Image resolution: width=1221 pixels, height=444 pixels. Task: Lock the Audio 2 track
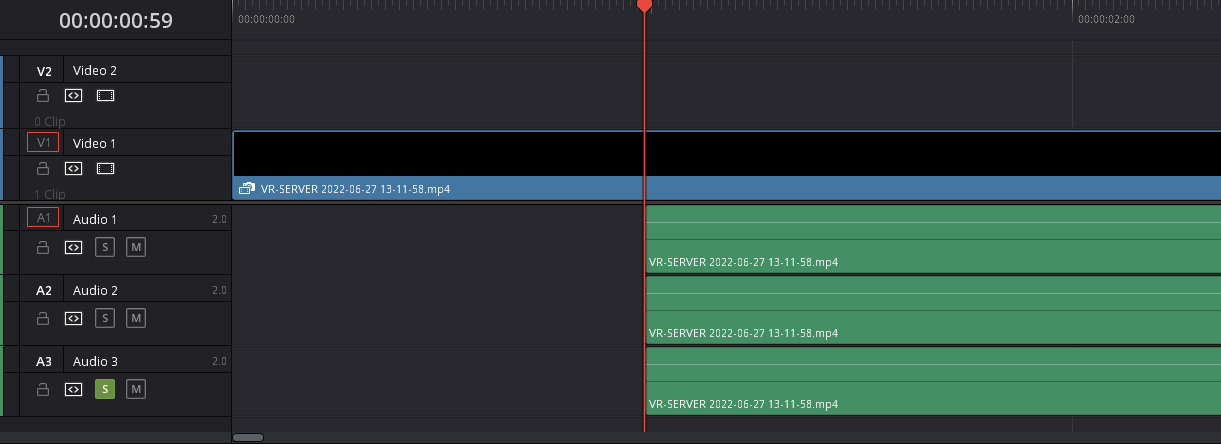43,318
